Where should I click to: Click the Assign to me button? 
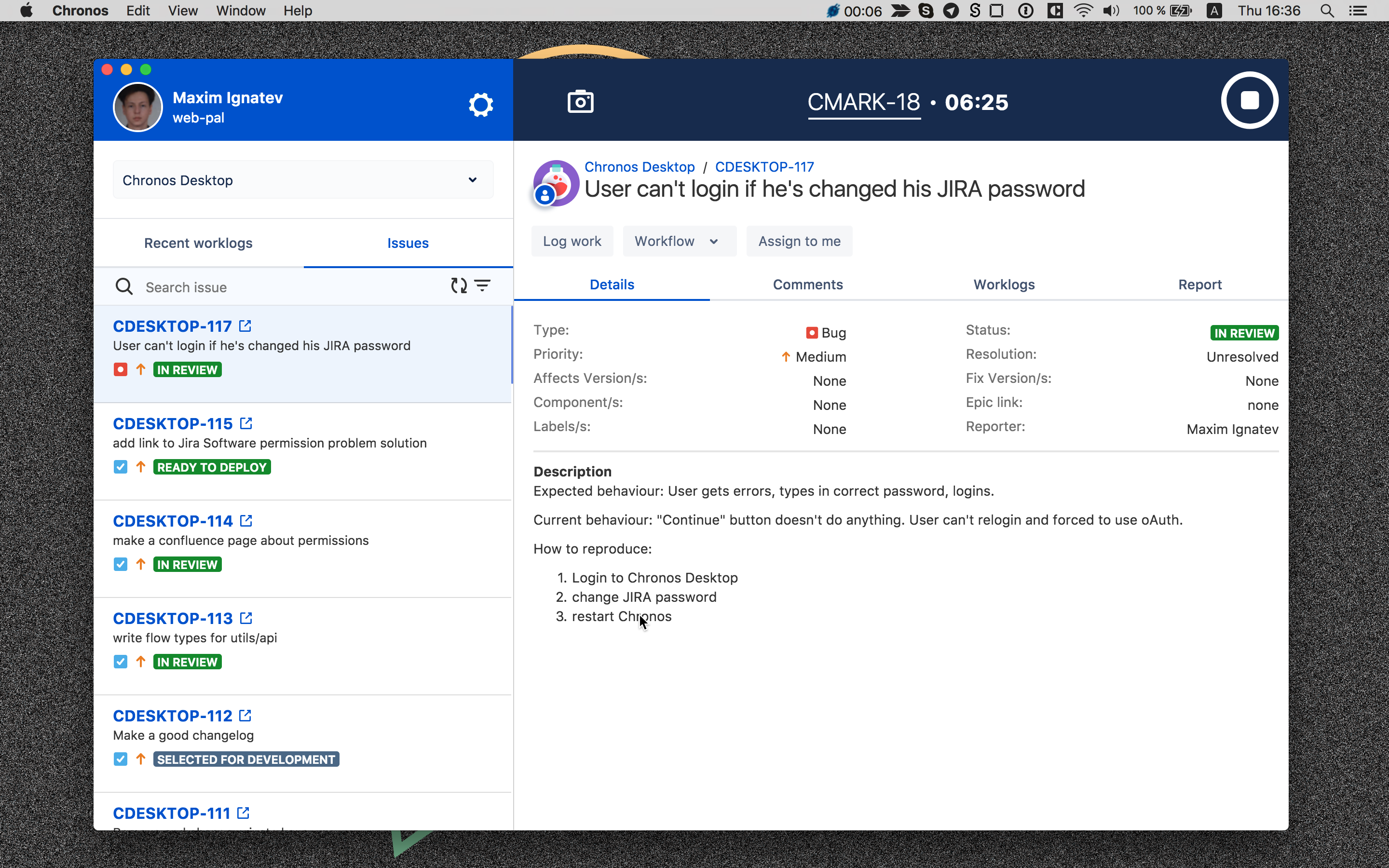click(x=799, y=241)
